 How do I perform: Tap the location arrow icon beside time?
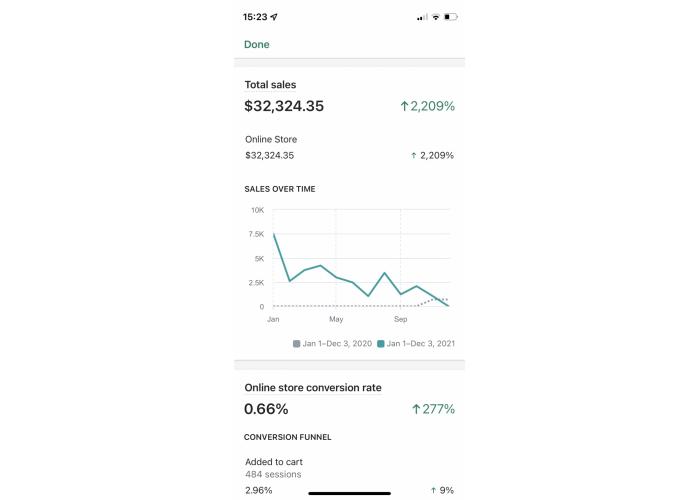(274, 17)
